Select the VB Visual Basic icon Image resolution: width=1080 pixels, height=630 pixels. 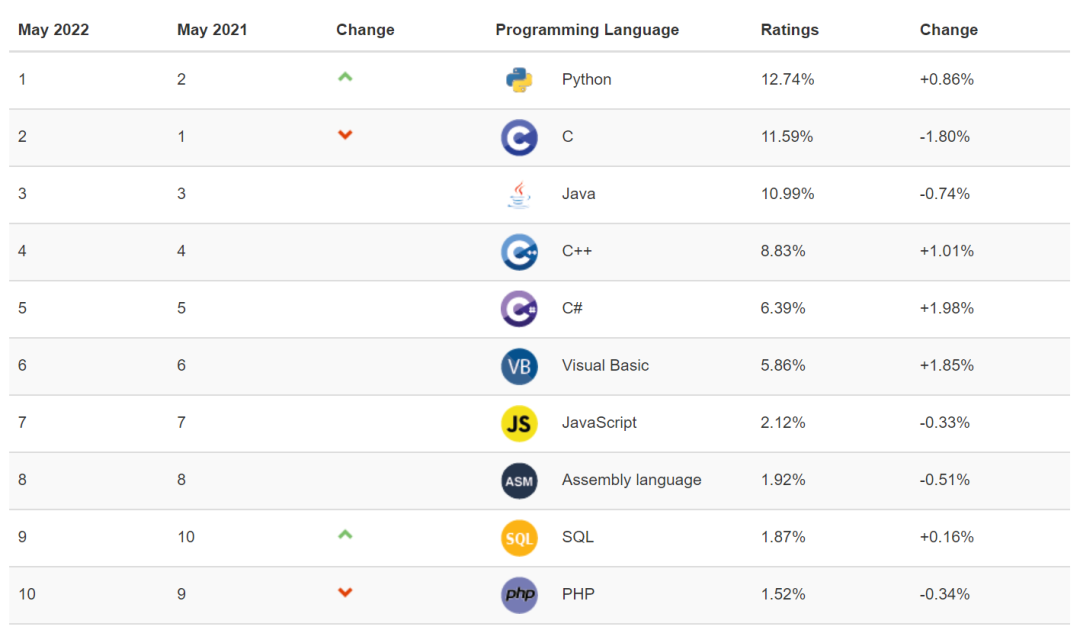519,366
